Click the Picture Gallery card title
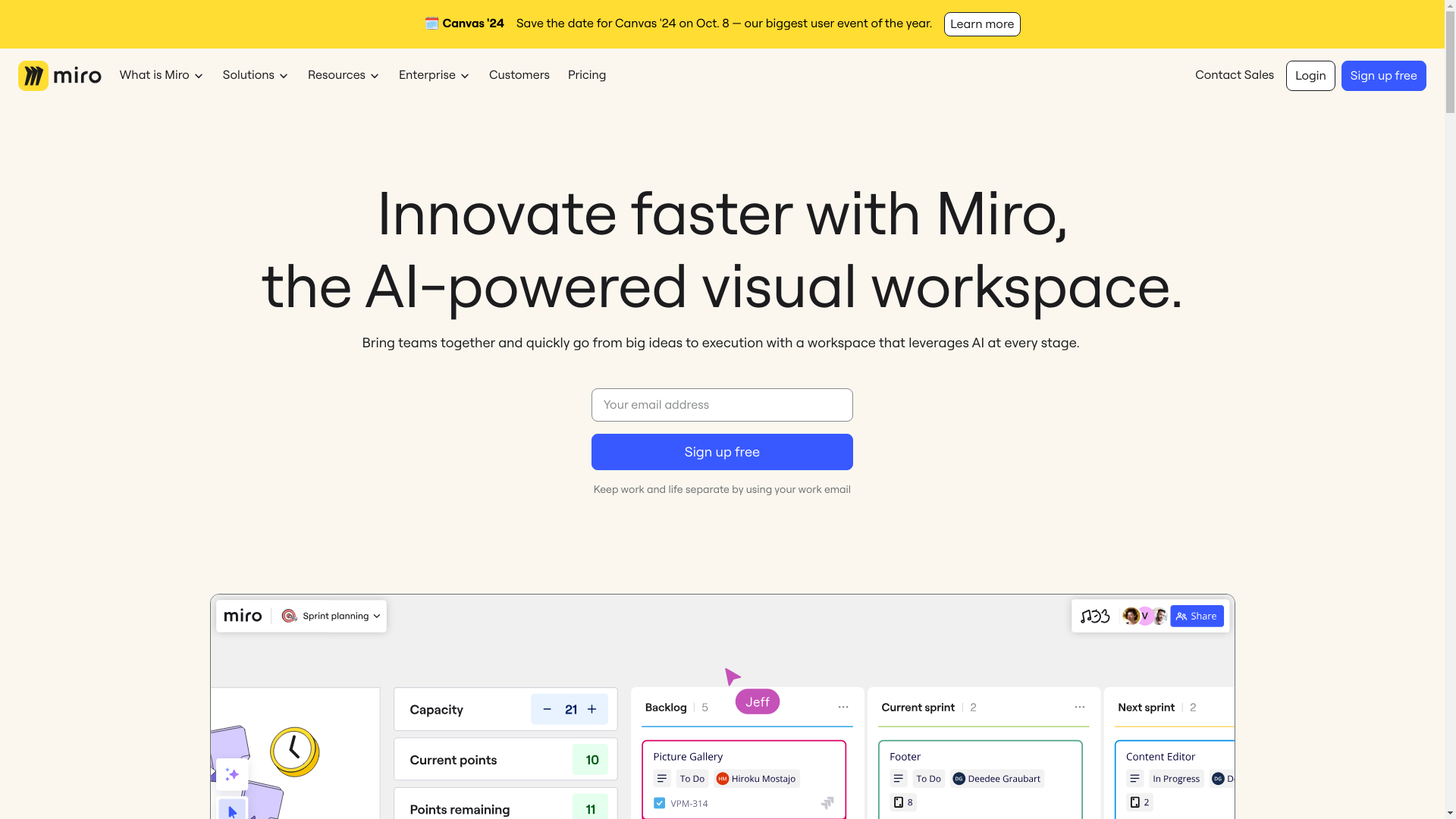Viewport: 1456px width, 819px height. tap(687, 757)
